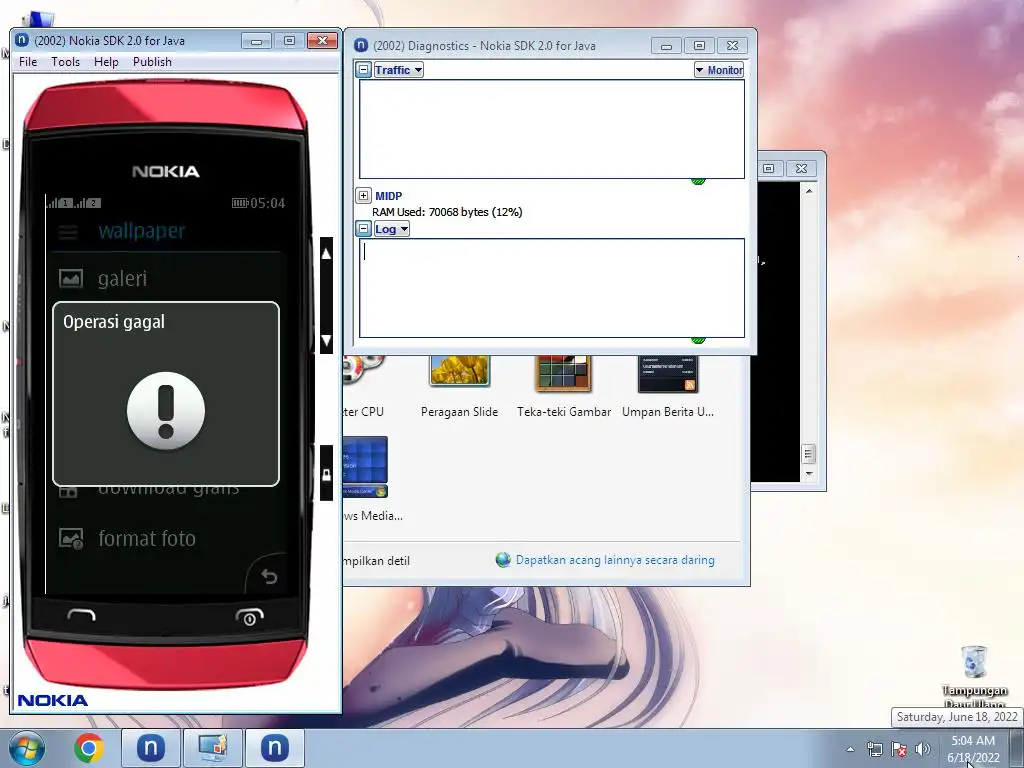
Task: Click inside the Traffic display area
Action: [x=552, y=129]
